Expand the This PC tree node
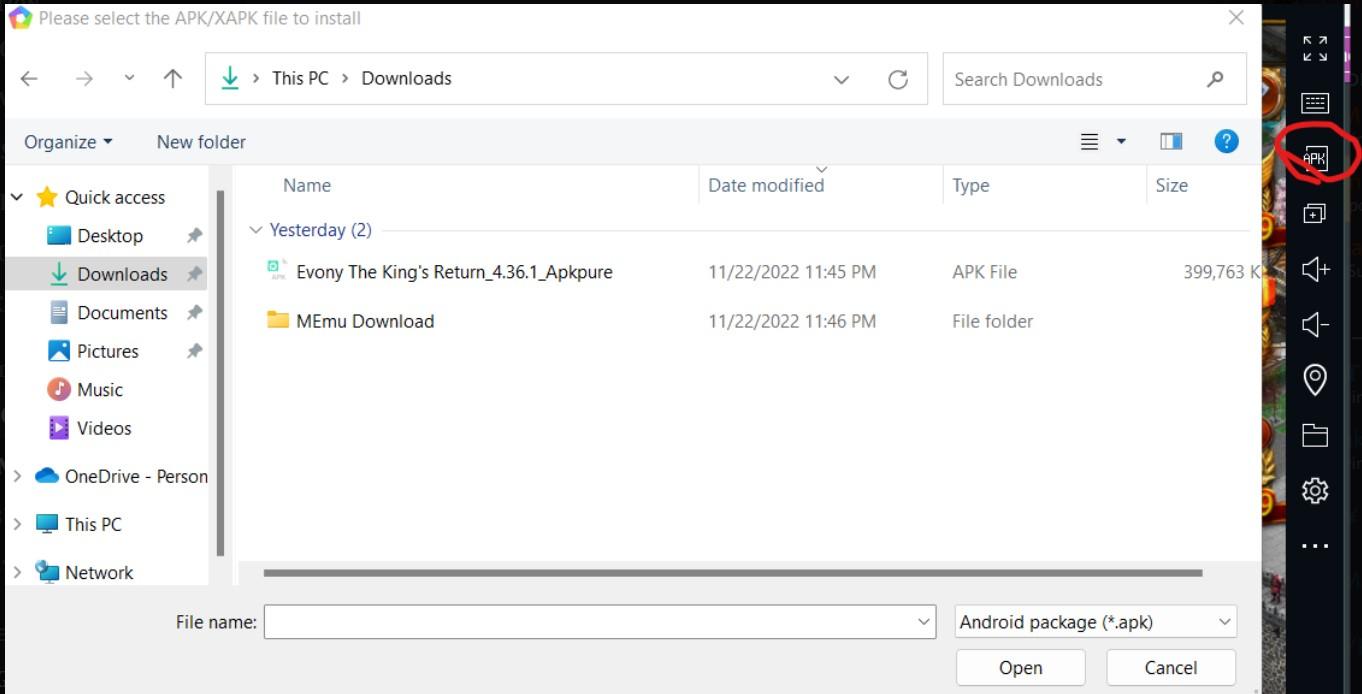The width and height of the screenshot is (1362, 694). tap(17, 524)
